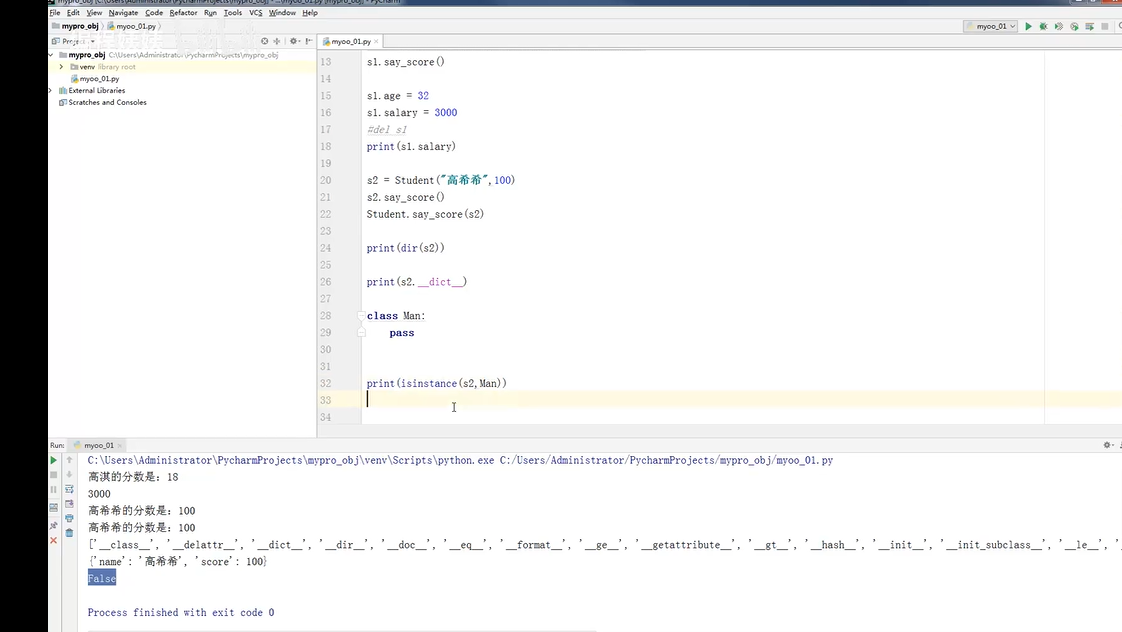Viewport: 1122px width, 632px height.
Task: Place cursor on line 32 isinstance statement
Action: (x=436, y=384)
